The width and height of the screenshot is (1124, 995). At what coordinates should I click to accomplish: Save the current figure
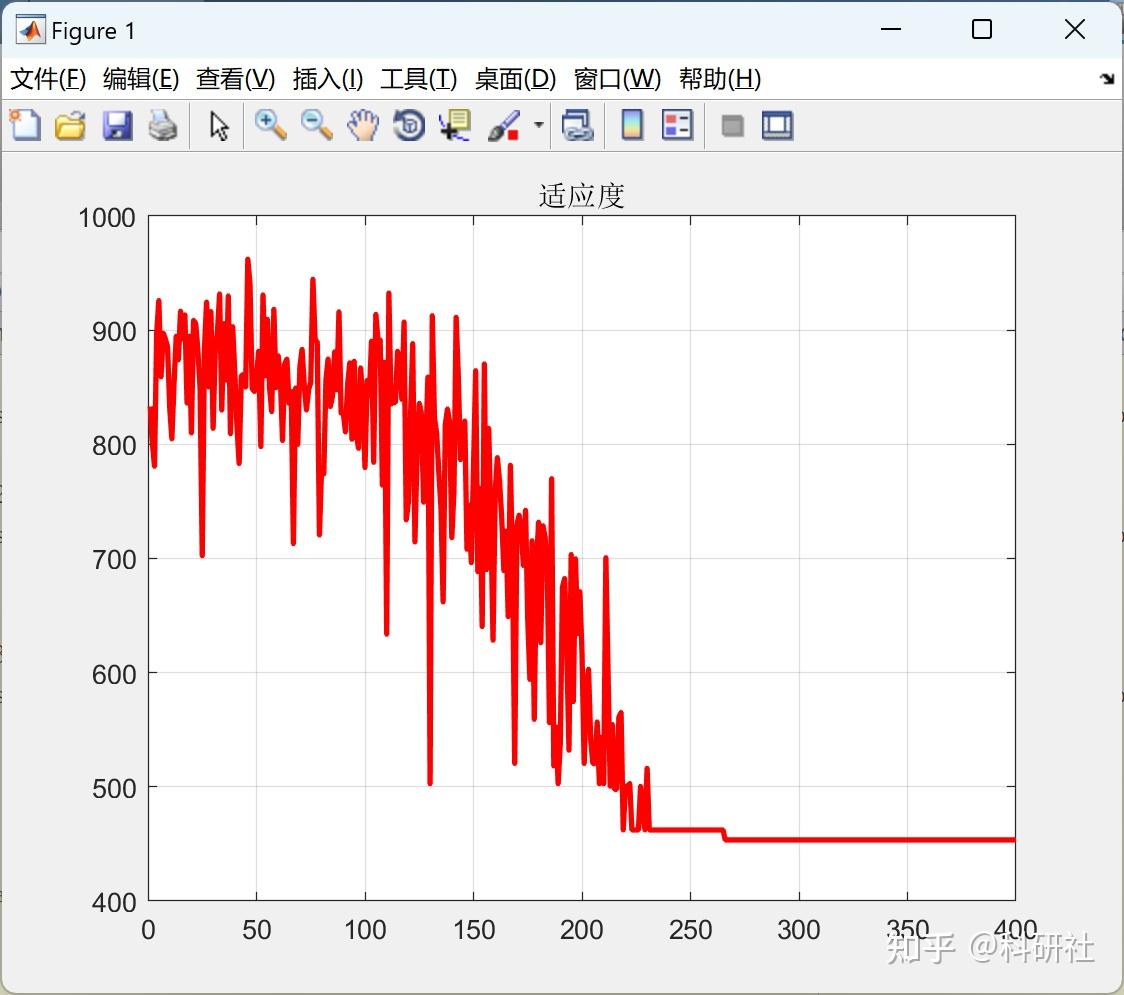coord(117,125)
